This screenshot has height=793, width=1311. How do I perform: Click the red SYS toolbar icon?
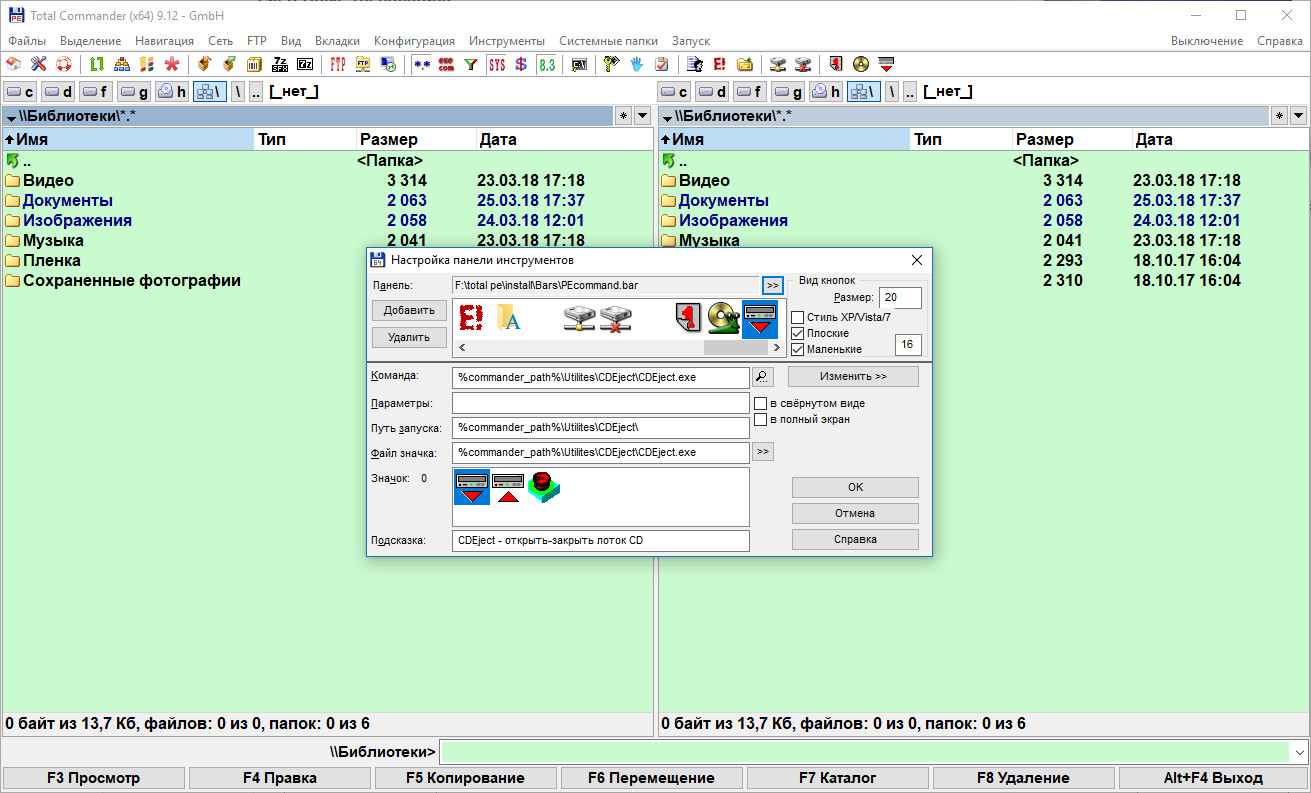[497, 65]
